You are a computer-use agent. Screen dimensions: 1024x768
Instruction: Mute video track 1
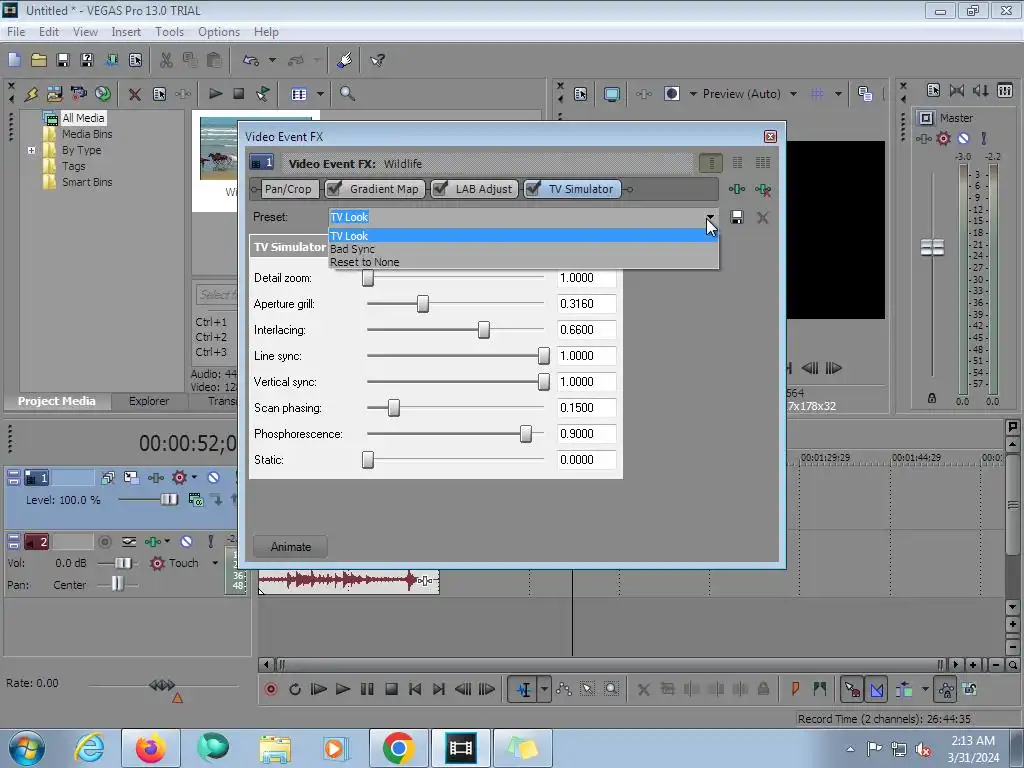point(213,477)
